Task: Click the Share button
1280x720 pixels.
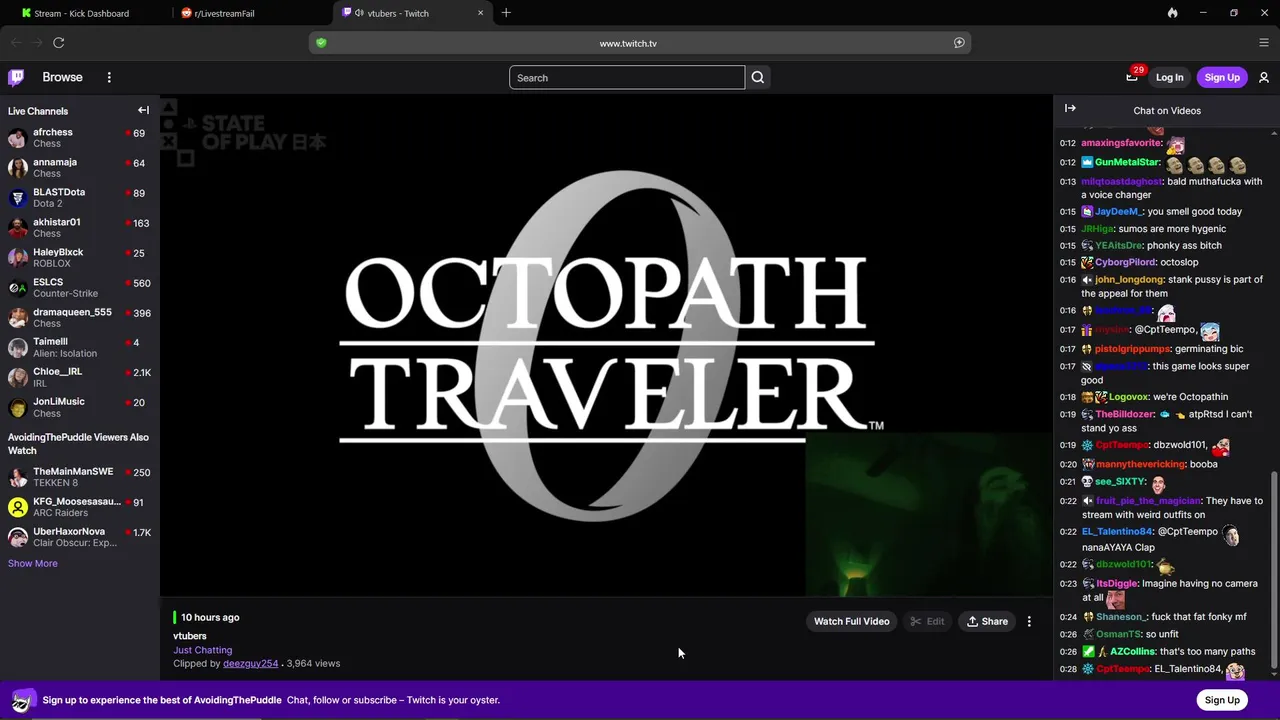Action: coord(987,621)
